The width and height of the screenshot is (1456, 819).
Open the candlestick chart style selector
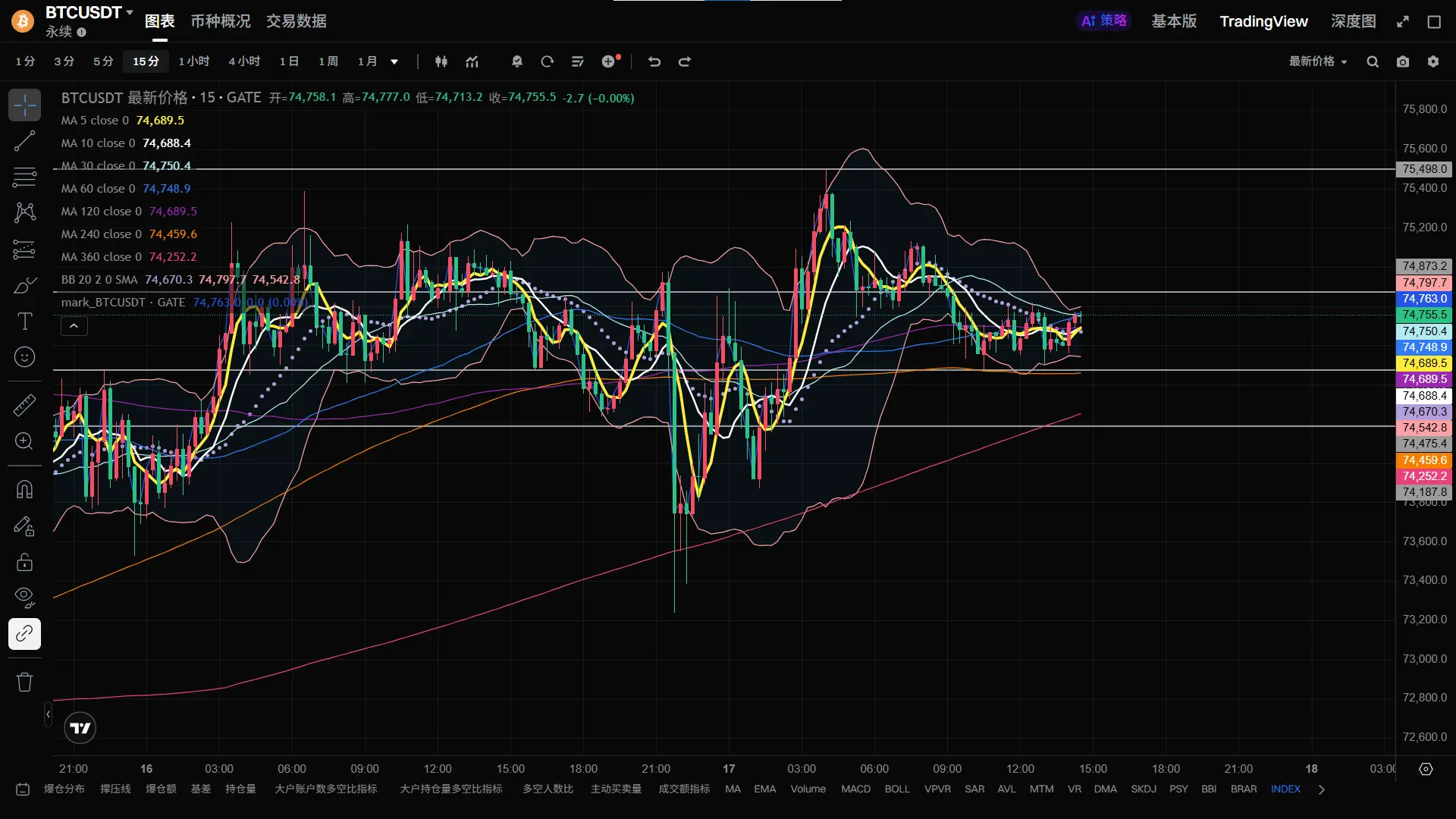(441, 61)
